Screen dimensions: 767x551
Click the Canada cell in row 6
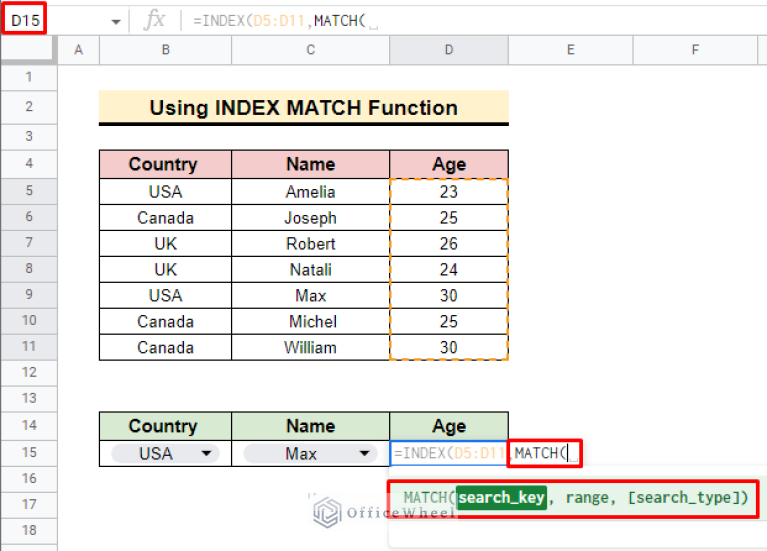click(165, 217)
